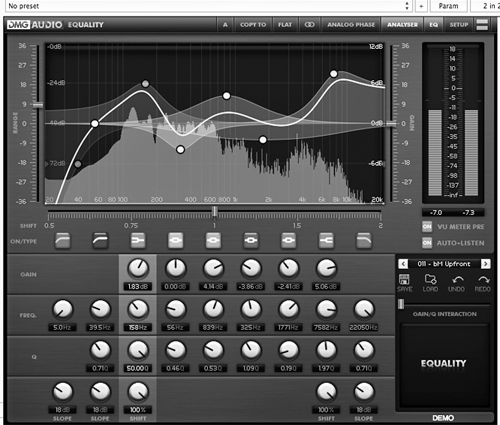Click the Range slider handle on left
Image resolution: width=500 pixels, height=425 pixels.
pos(38,105)
